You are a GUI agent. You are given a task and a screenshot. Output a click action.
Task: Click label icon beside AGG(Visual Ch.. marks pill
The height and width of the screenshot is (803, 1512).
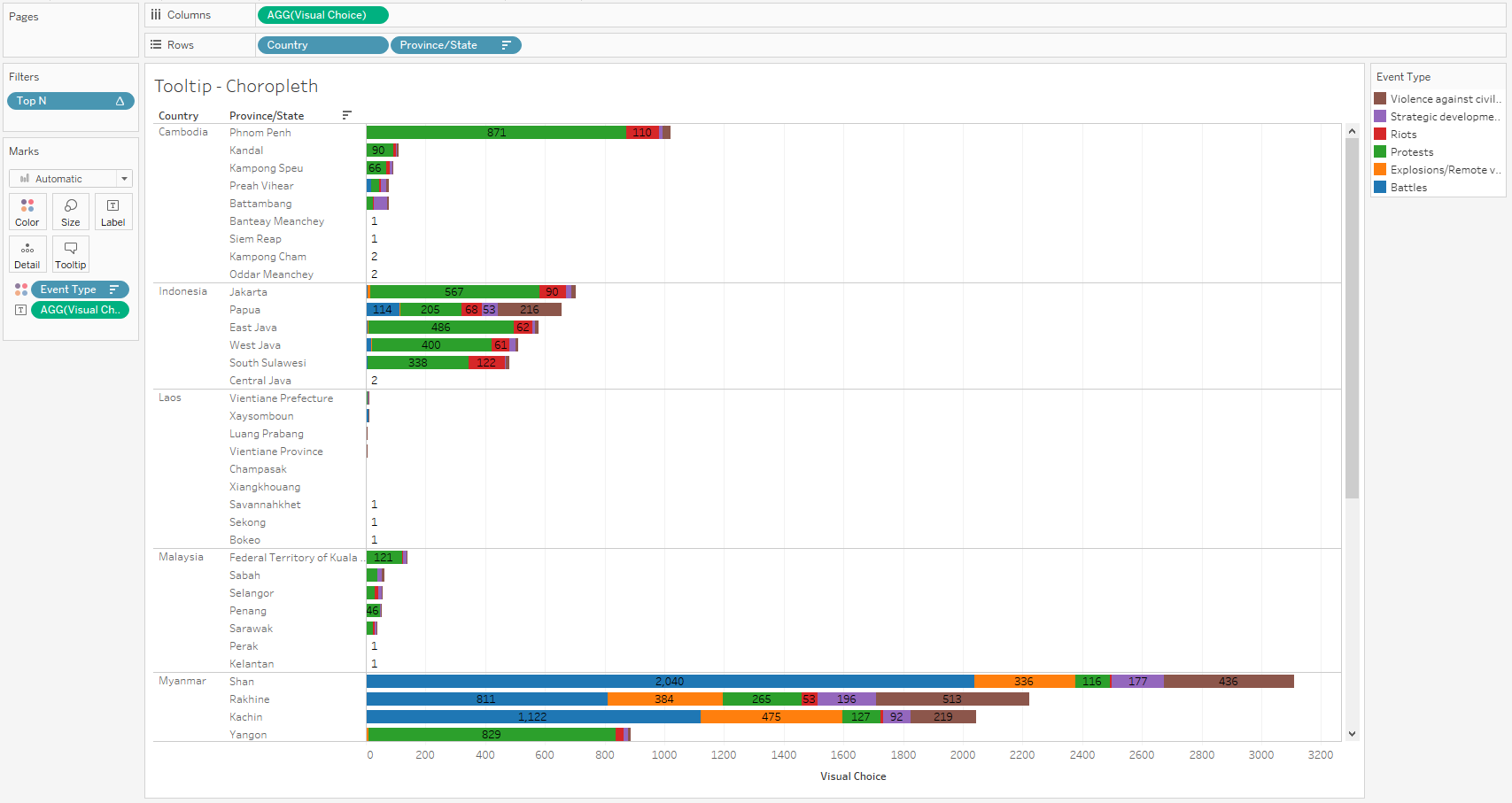[21, 310]
